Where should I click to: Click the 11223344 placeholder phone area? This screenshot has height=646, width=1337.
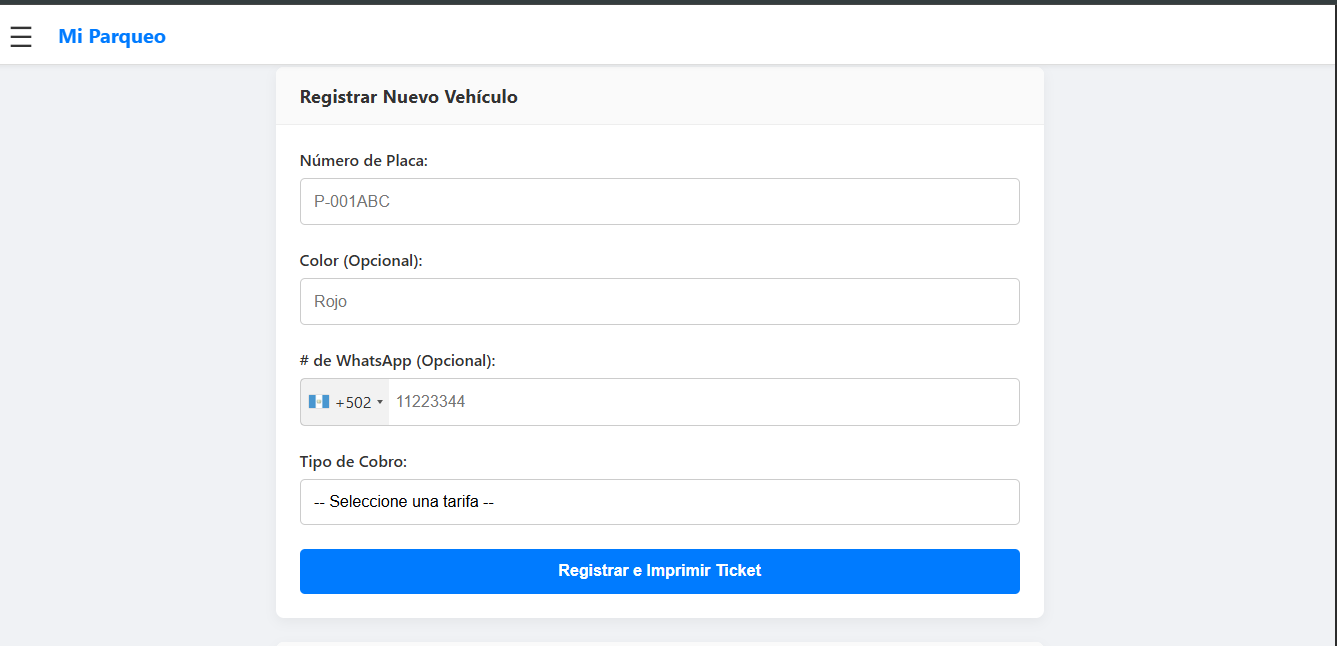tap(700, 401)
